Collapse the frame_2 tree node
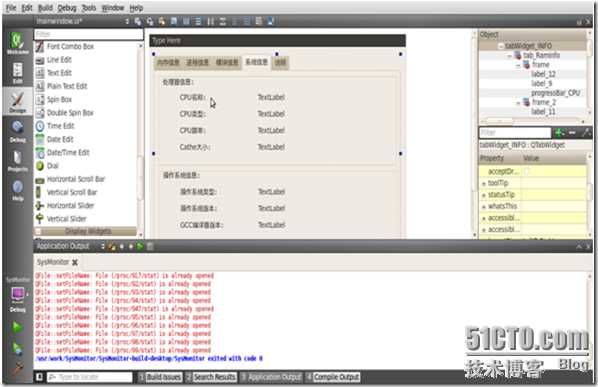The image size is (598, 387). (518, 103)
